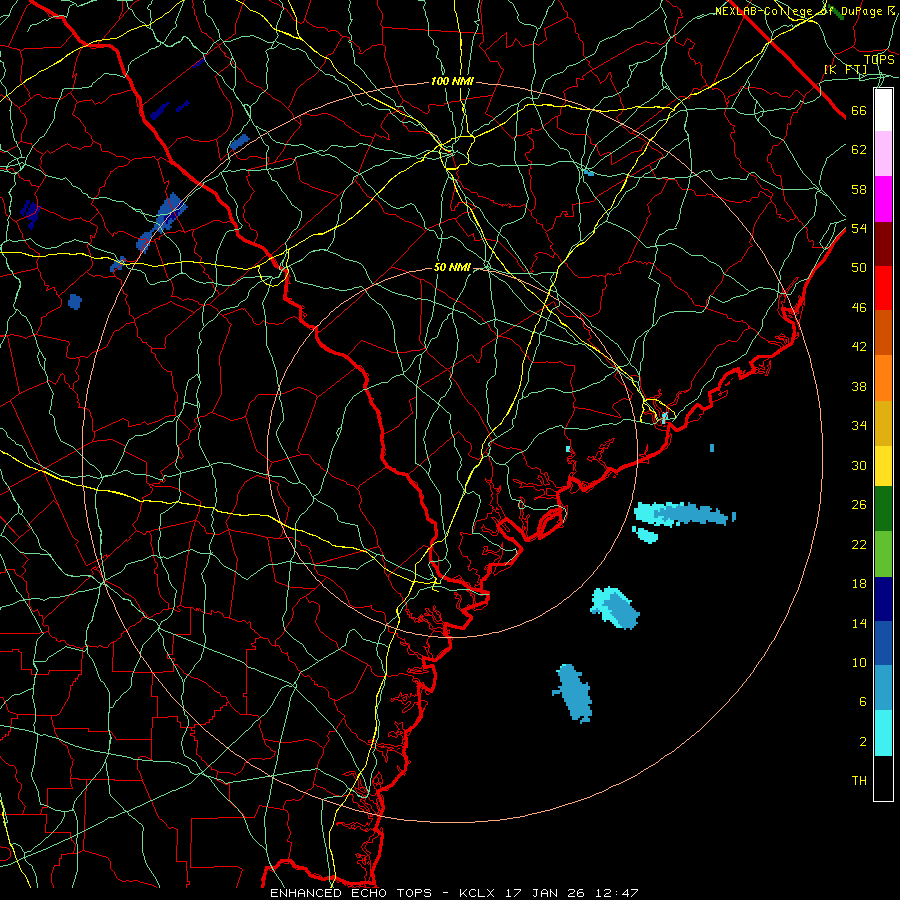
Task: Click the '22' legend value
Action: coord(859,544)
